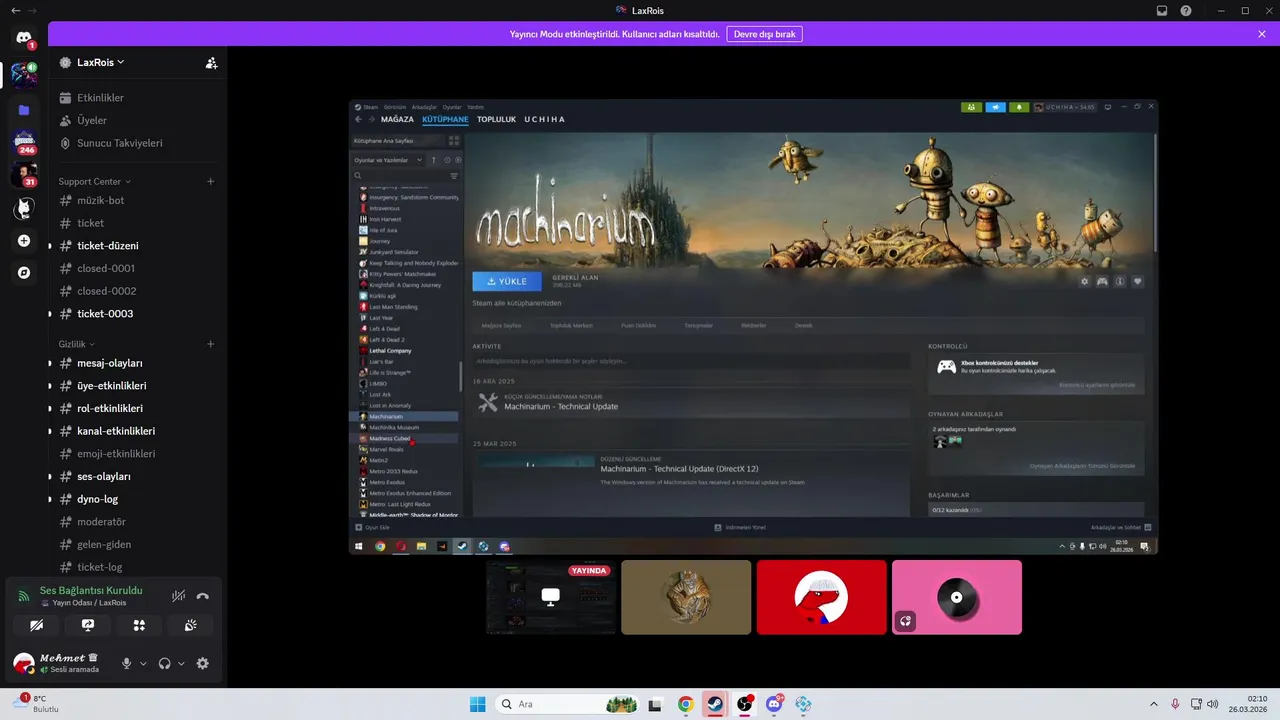Open Üyeler in the channel list
The width and height of the screenshot is (1280, 720).
(137, 120)
